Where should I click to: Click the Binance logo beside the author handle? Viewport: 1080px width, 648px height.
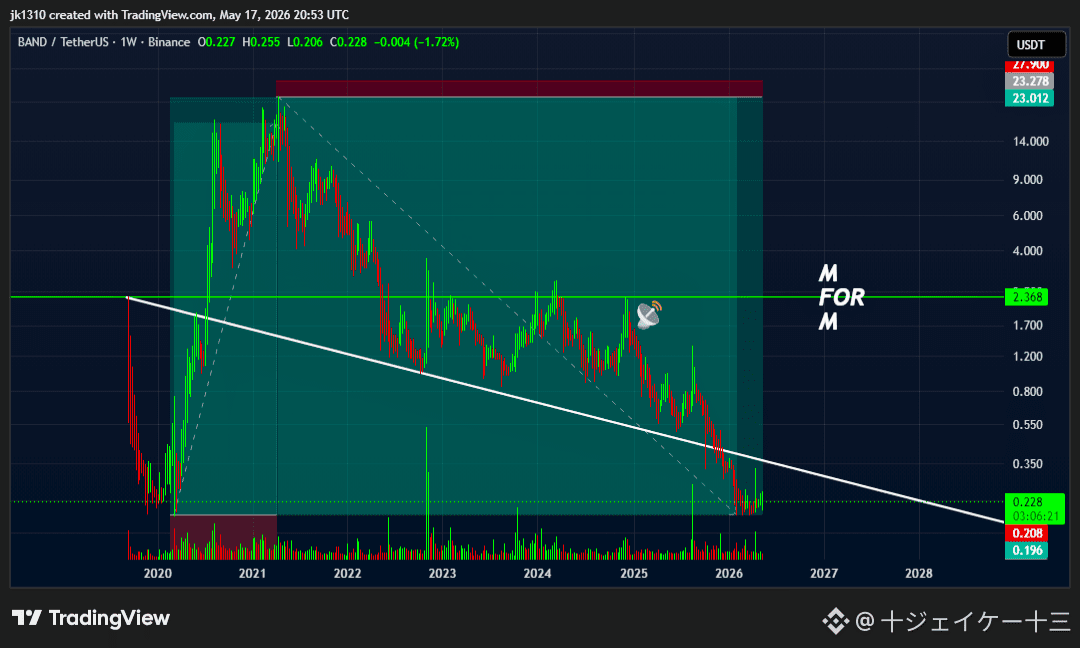pyautogui.click(x=835, y=621)
